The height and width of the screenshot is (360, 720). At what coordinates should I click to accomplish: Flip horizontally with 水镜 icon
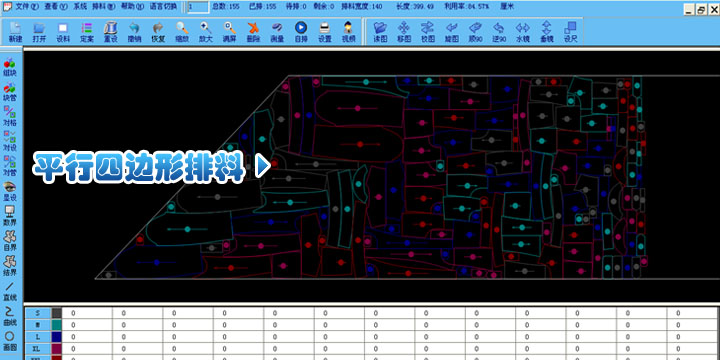pyautogui.click(x=523, y=32)
